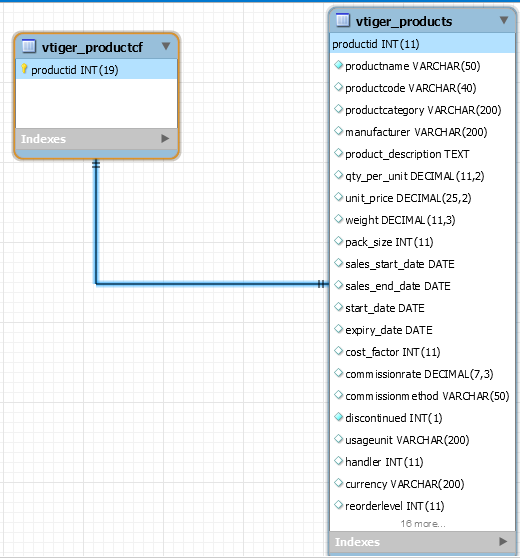Expand Indexes section of vtiger_products
Image resolution: width=520 pixels, height=558 pixels.
coord(503,541)
